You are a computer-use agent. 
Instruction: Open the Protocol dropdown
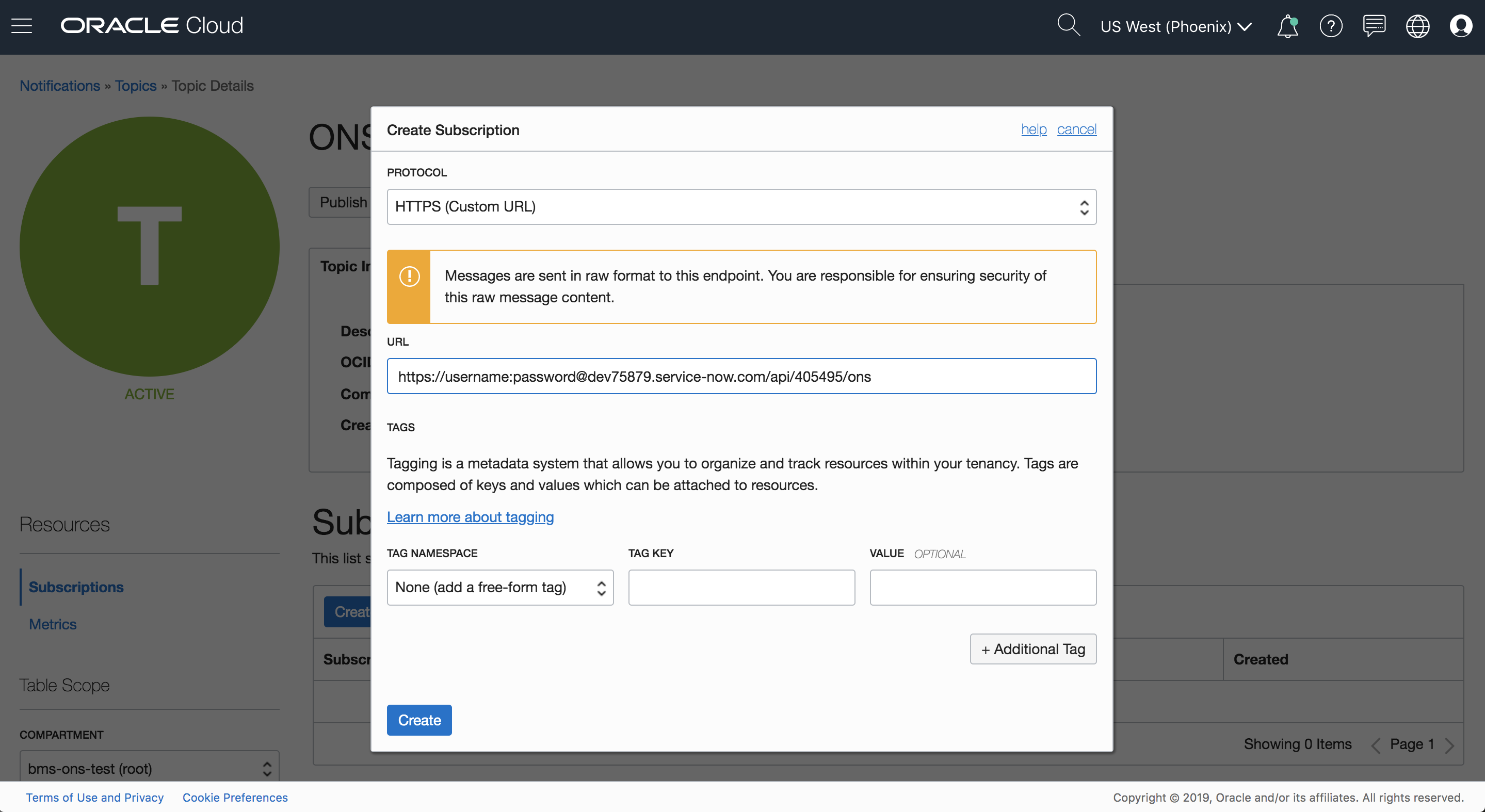click(x=741, y=207)
